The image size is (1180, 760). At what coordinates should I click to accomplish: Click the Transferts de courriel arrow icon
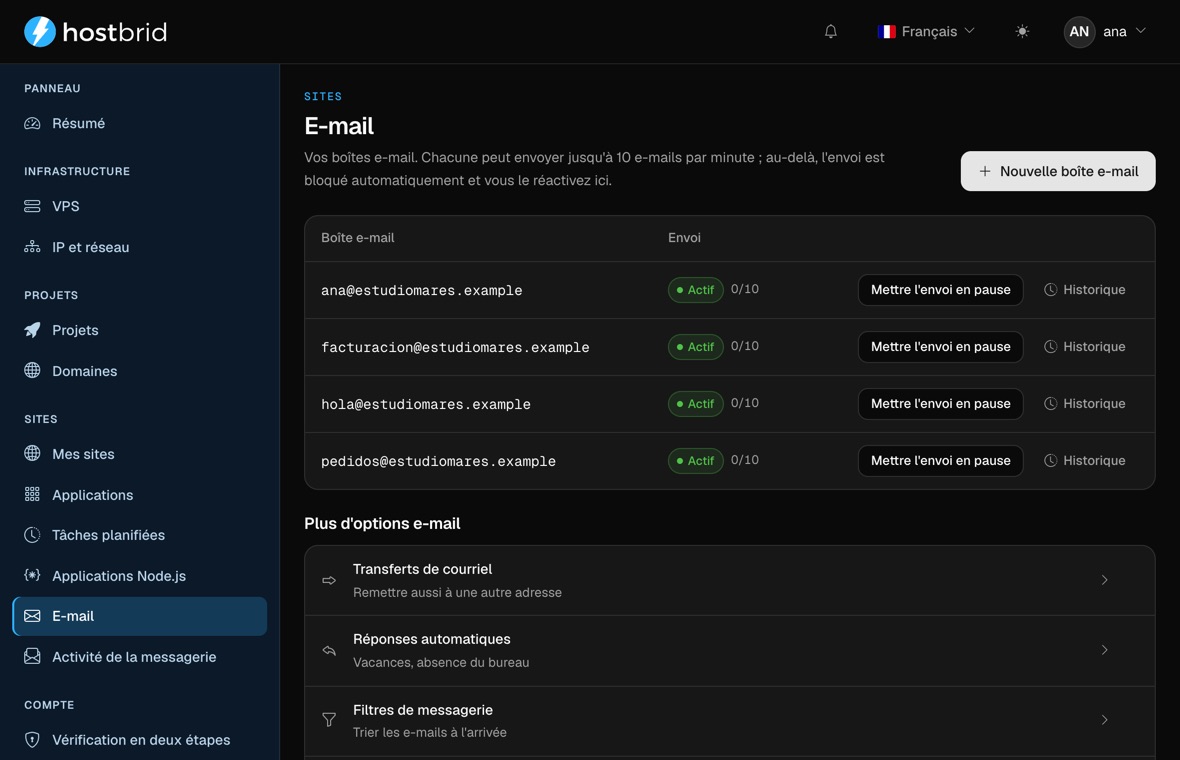[329, 580]
